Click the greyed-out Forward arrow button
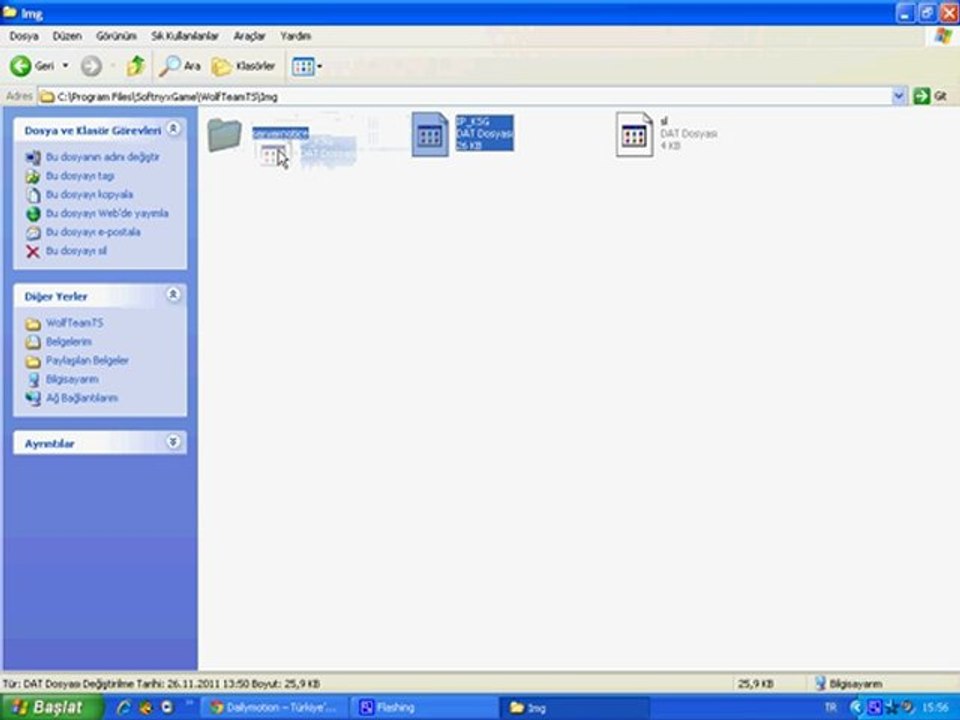960x720 pixels. click(x=91, y=66)
